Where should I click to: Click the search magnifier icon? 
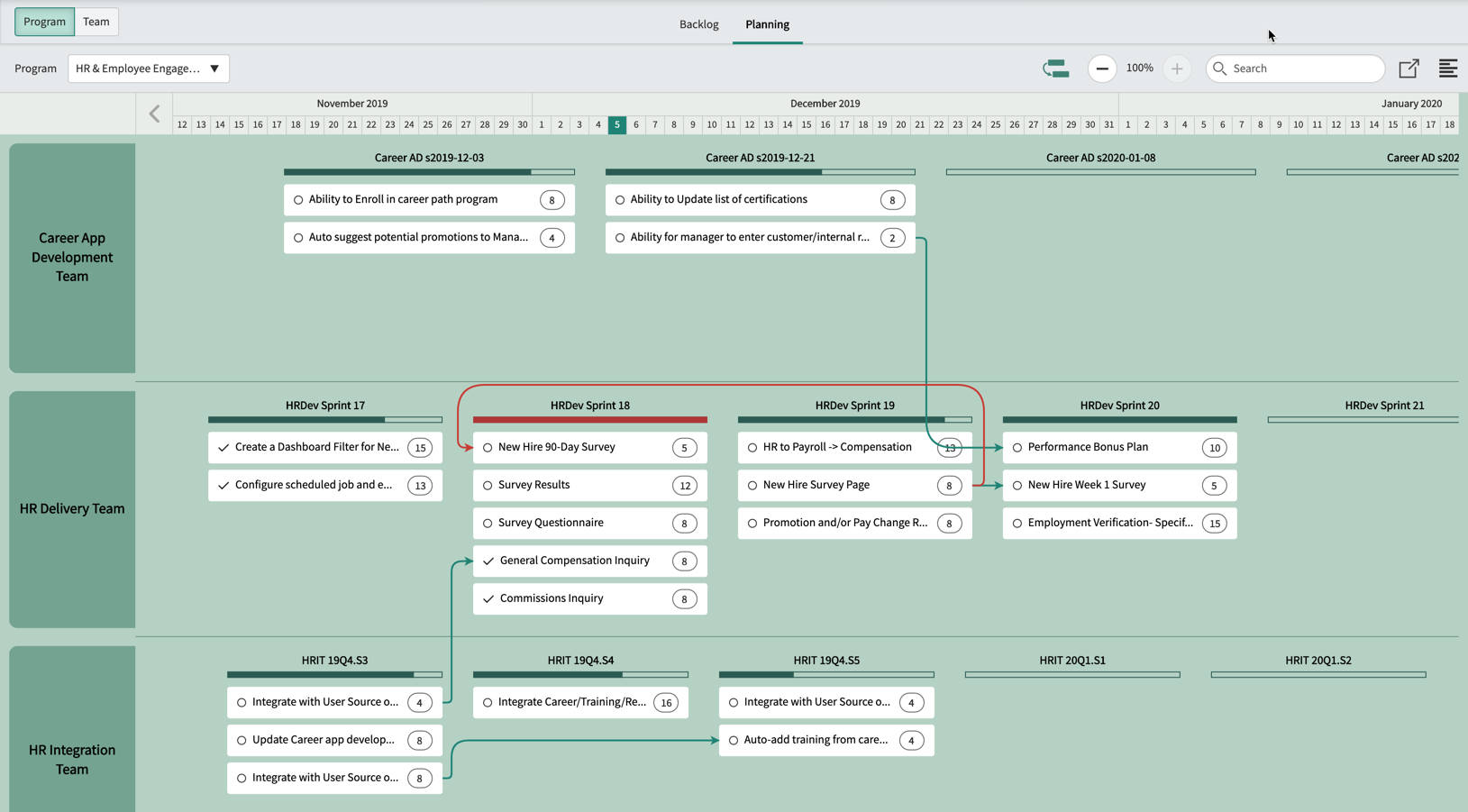[1219, 68]
